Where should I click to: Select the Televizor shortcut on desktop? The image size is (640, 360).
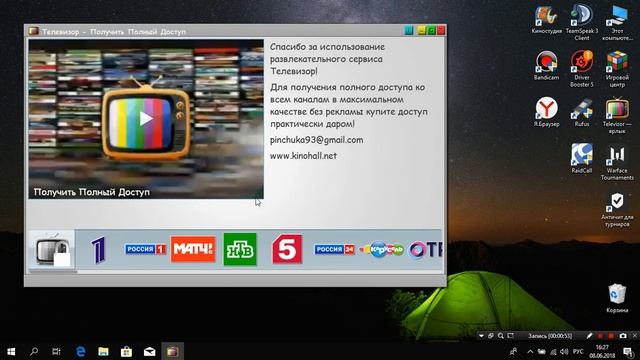coord(617,116)
